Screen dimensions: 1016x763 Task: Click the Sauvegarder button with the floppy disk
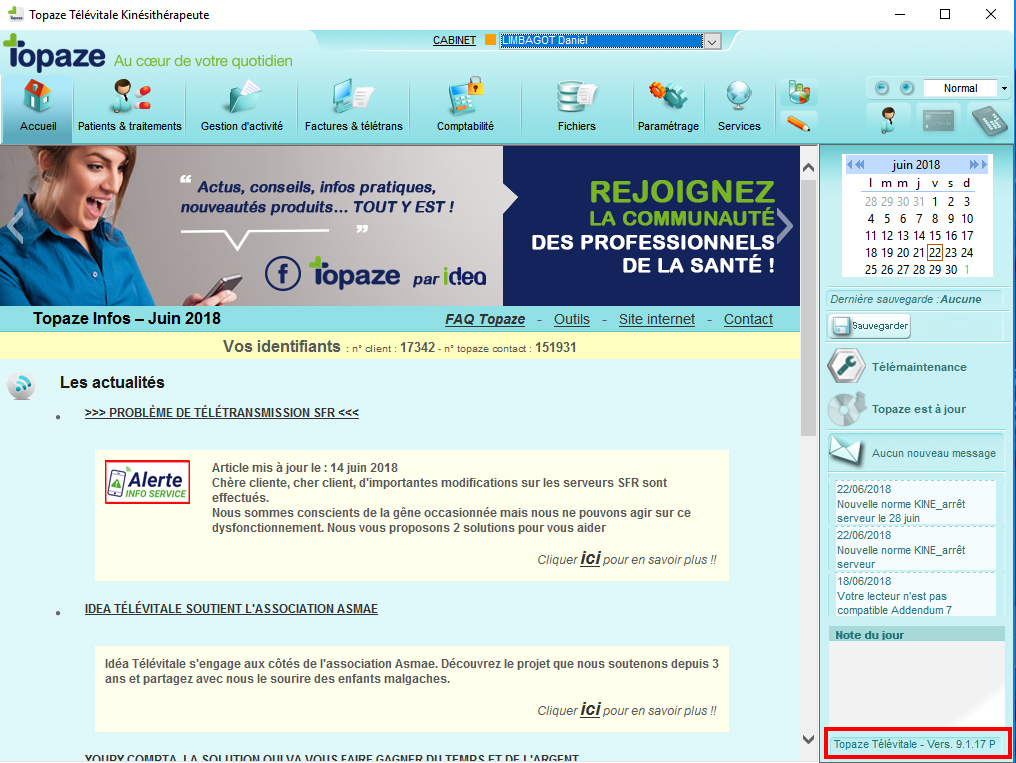pyautogui.click(x=868, y=326)
